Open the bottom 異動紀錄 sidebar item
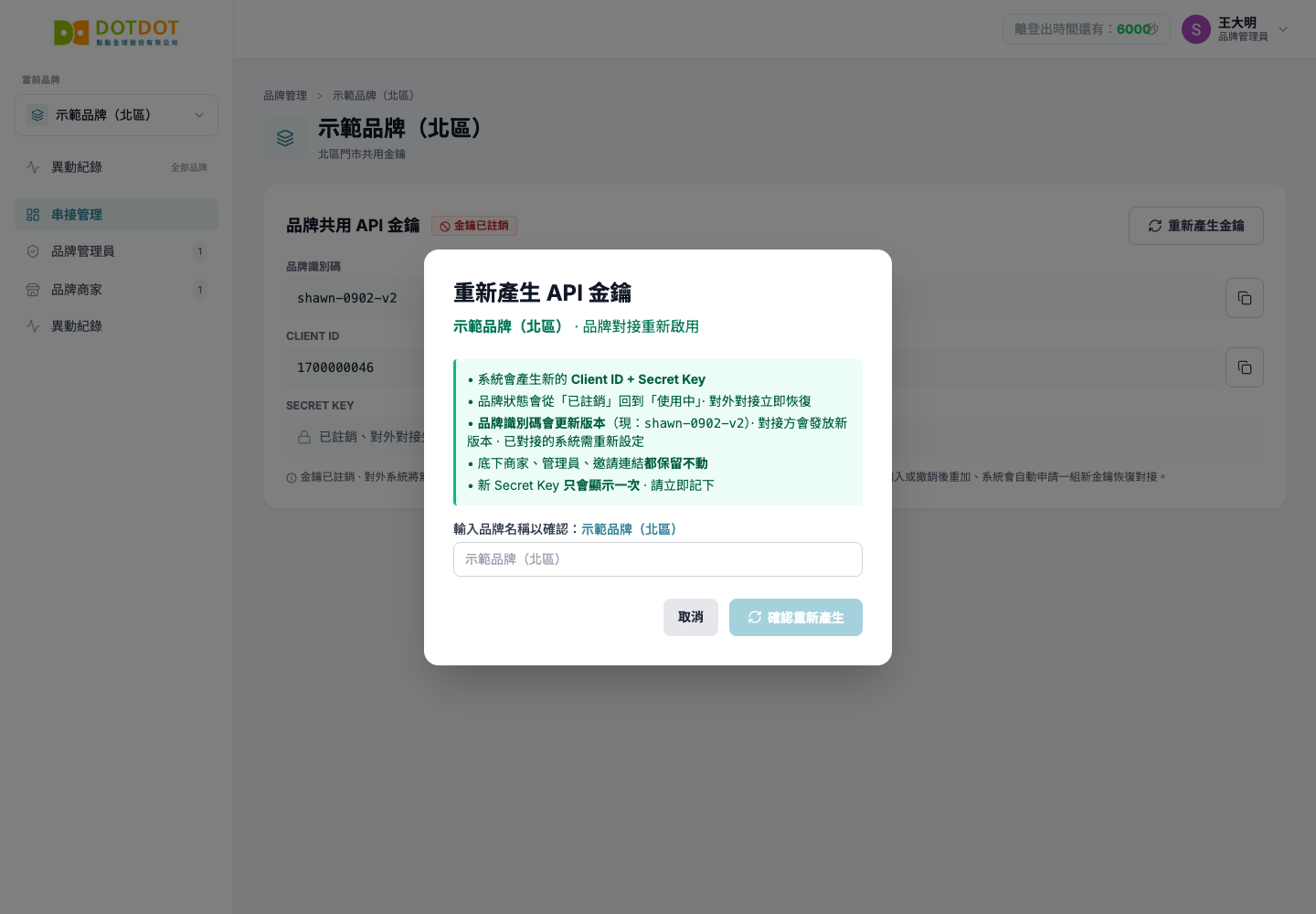Image resolution: width=1316 pixels, height=914 pixels. [x=116, y=326]
